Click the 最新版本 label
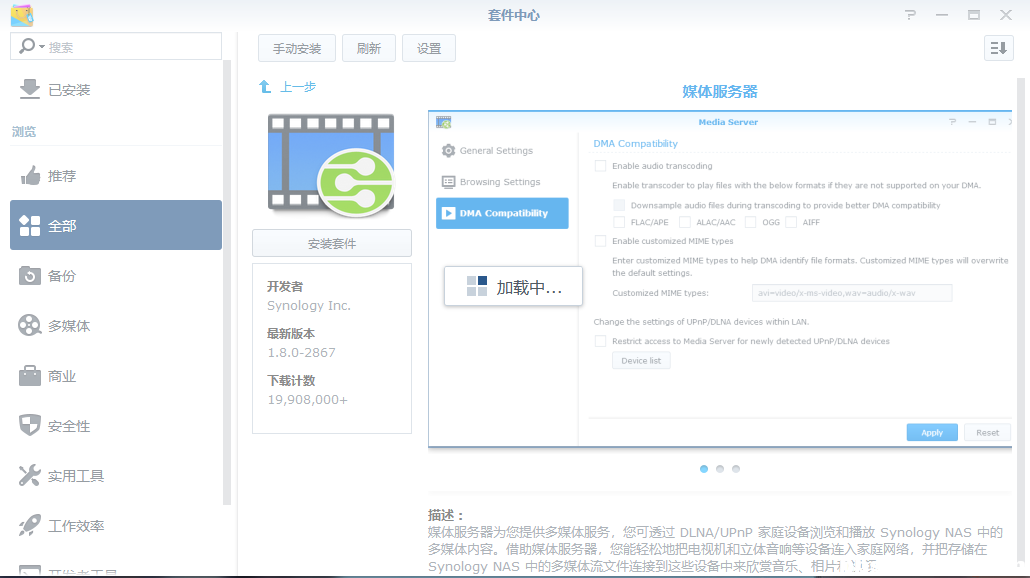1030x578 pixels. coord(291,334)
